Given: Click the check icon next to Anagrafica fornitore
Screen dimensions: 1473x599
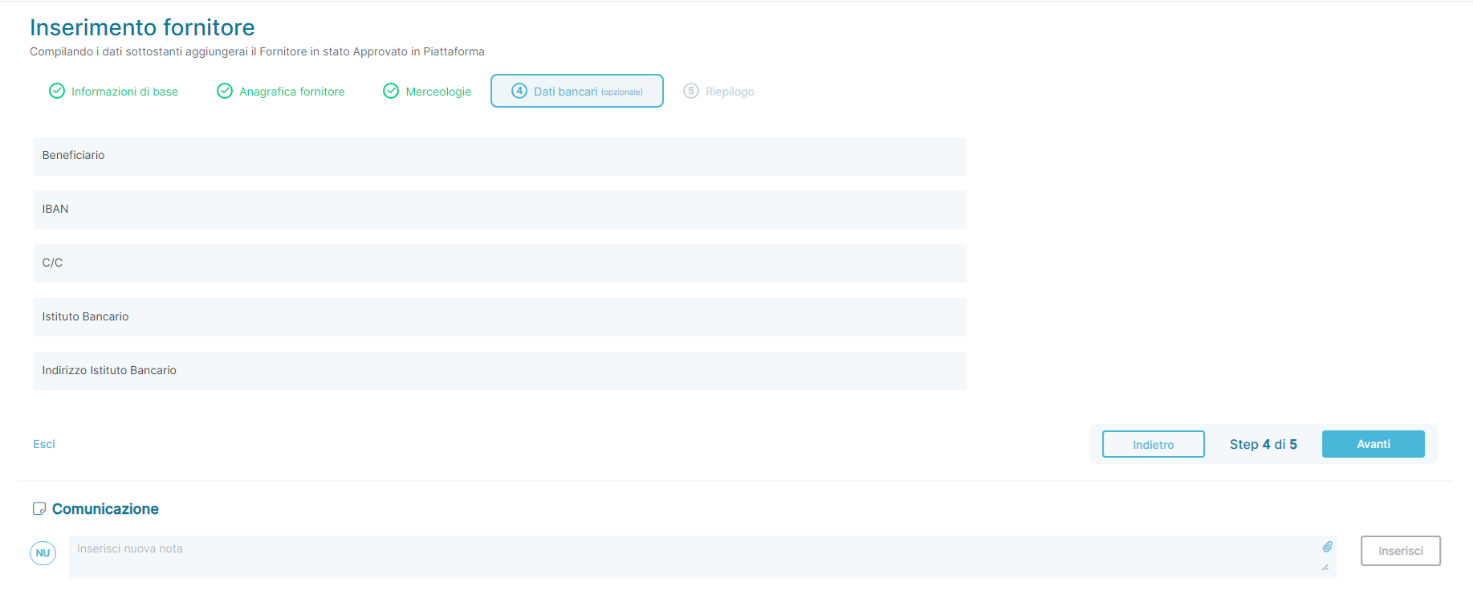Looking at the screenshot, I should 225,91.
